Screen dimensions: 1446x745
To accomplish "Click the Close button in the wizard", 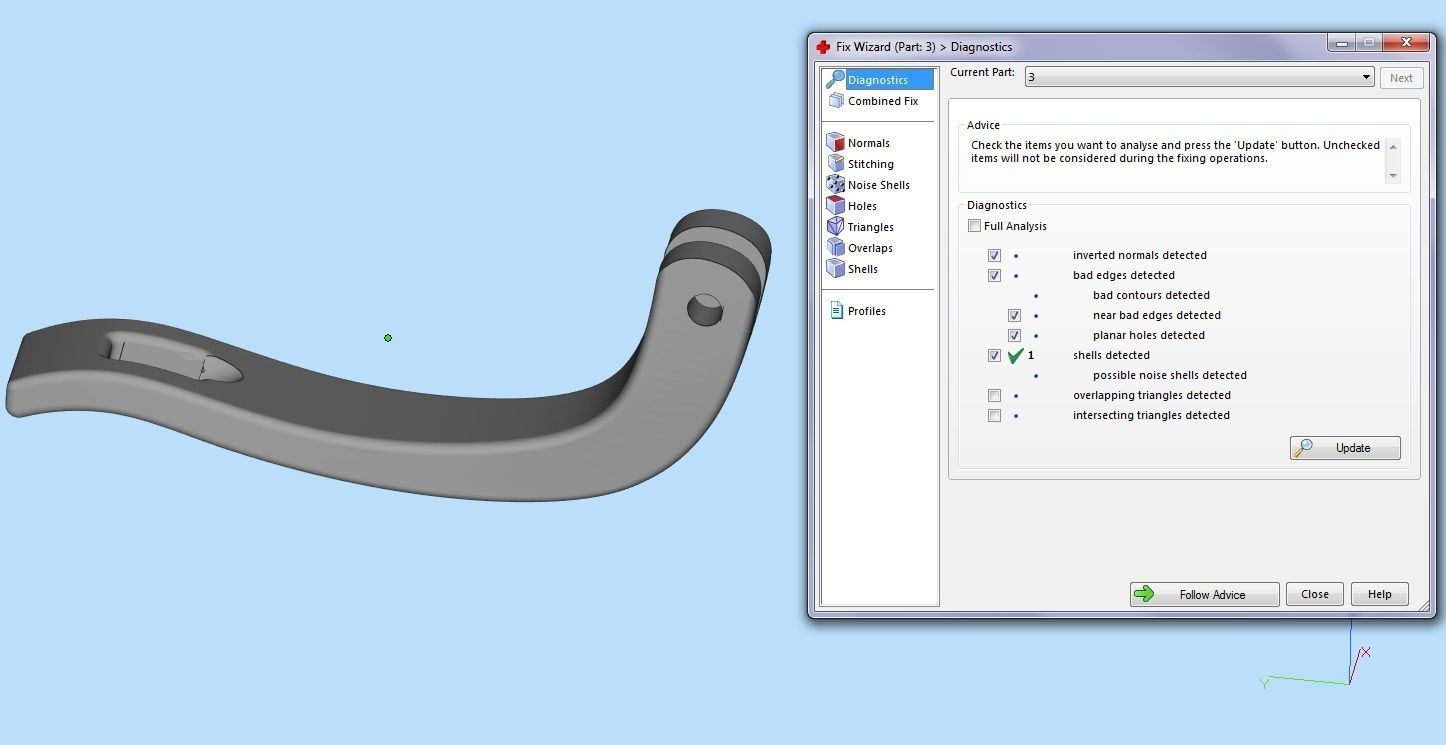I will tap(1315, 594).
